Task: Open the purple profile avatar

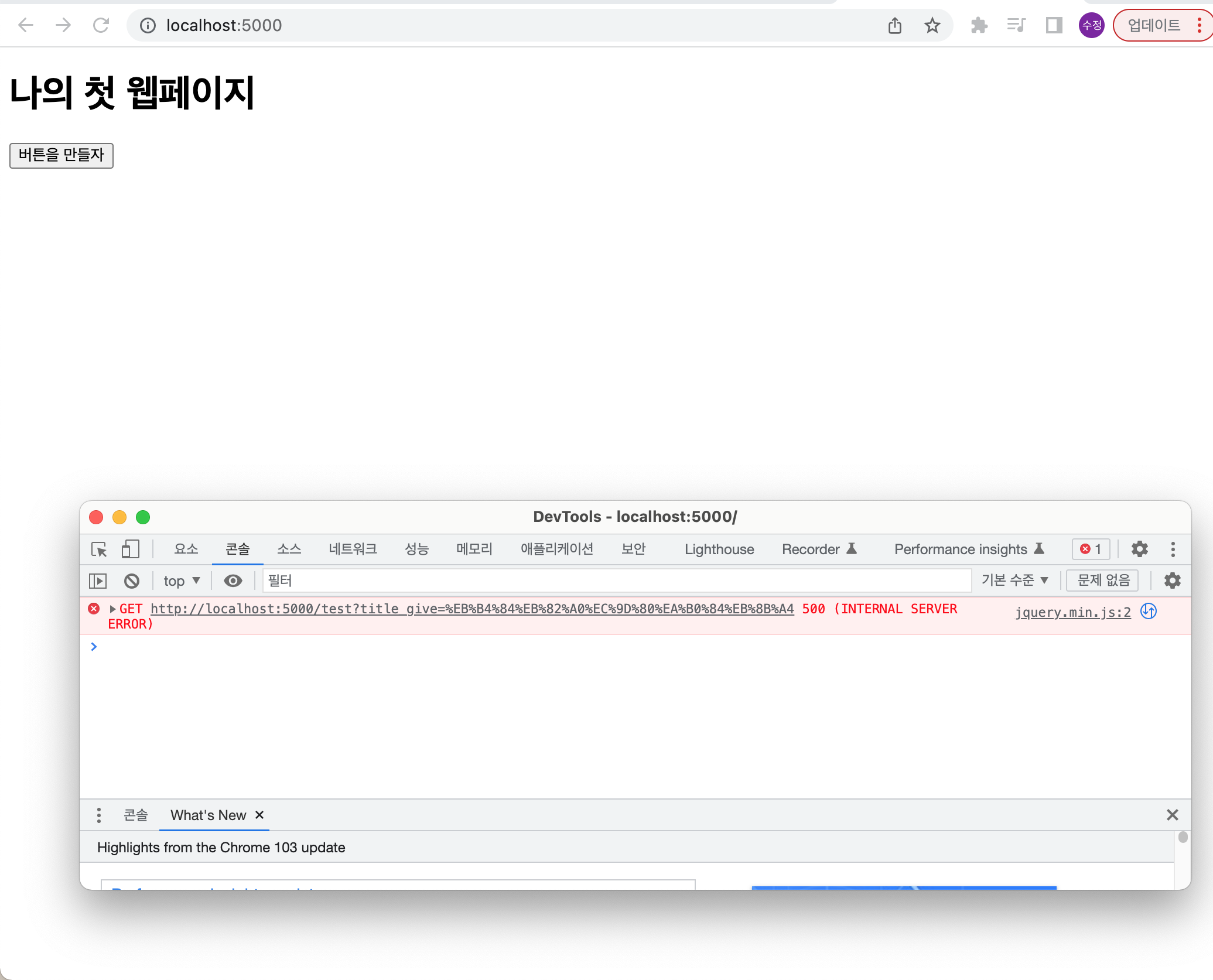Action: tap(1092, 25)
